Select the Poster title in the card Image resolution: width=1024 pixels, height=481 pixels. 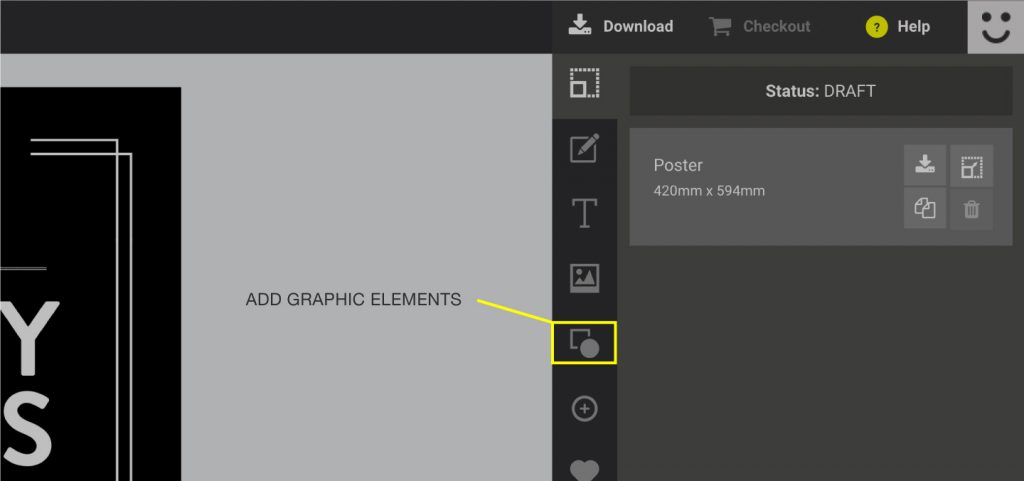pos(678,166)
